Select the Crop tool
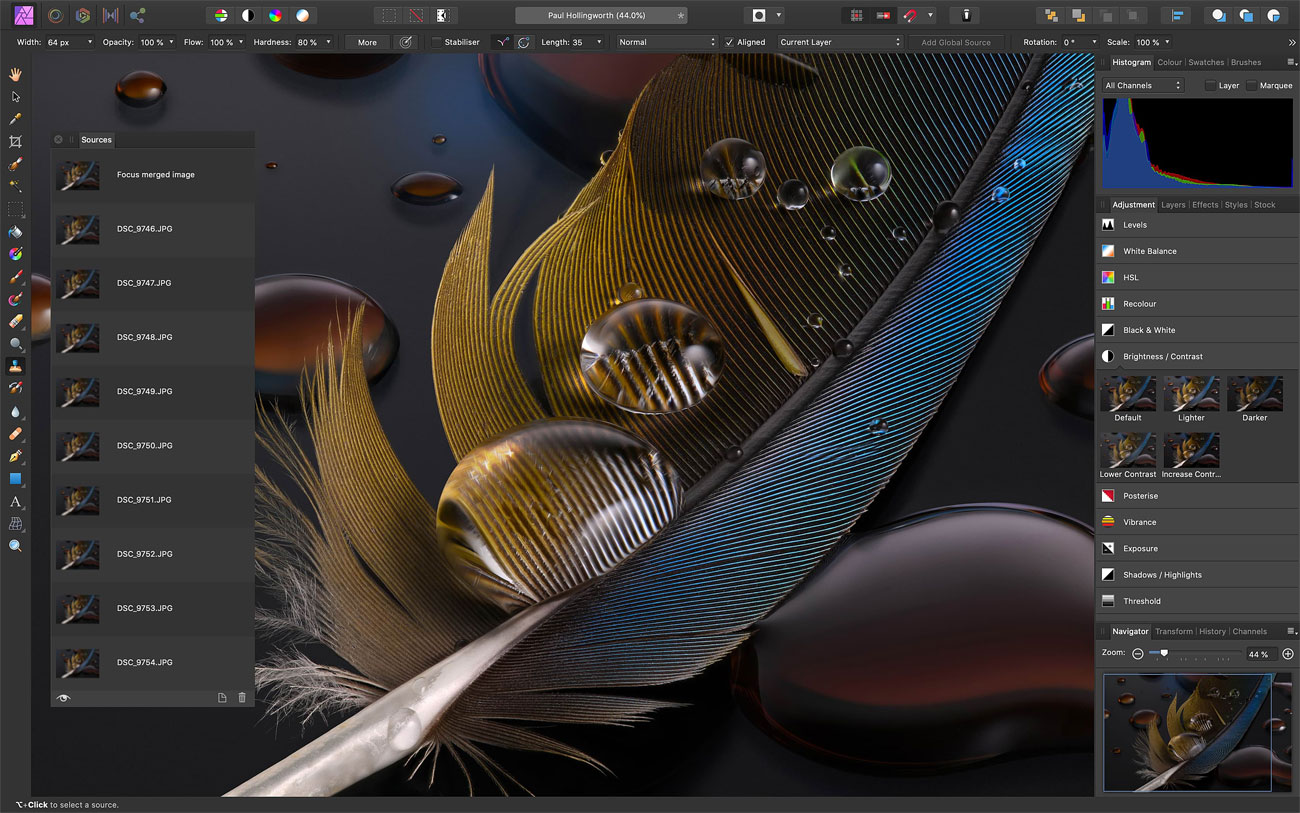 pyautogui.click(x=15, y=141)
